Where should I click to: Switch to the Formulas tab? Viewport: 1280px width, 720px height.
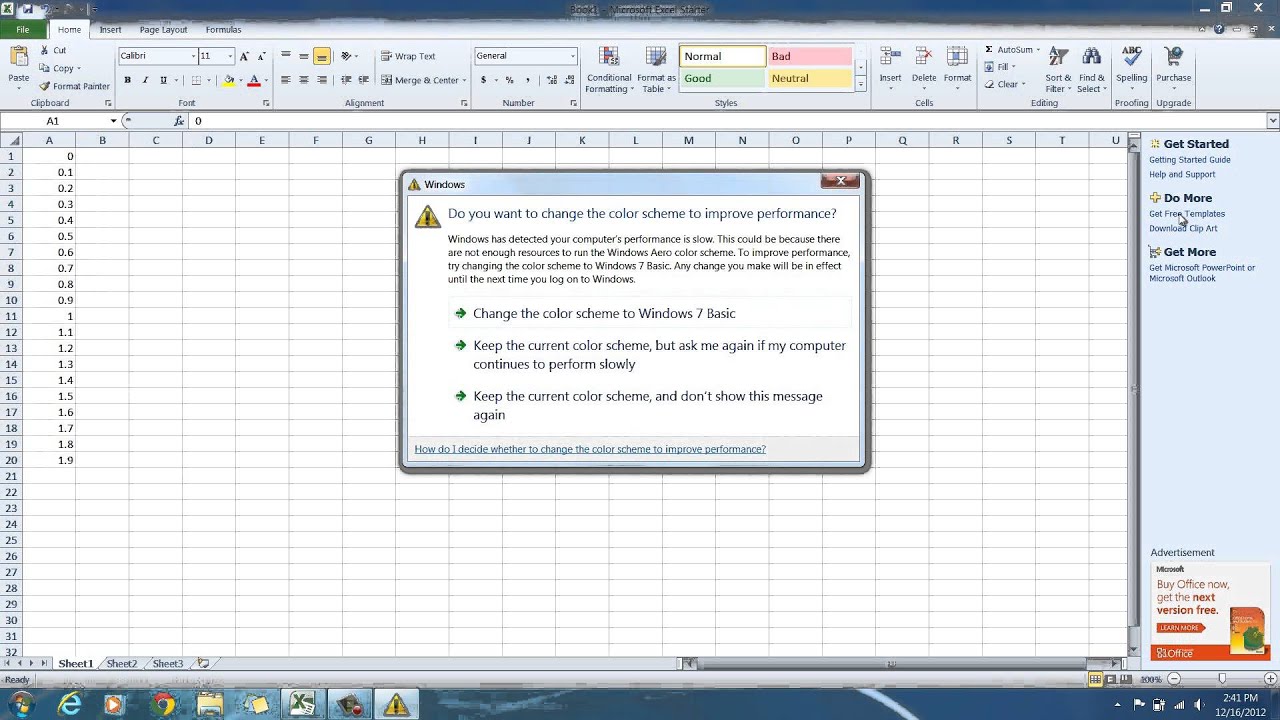click(223, 29)
